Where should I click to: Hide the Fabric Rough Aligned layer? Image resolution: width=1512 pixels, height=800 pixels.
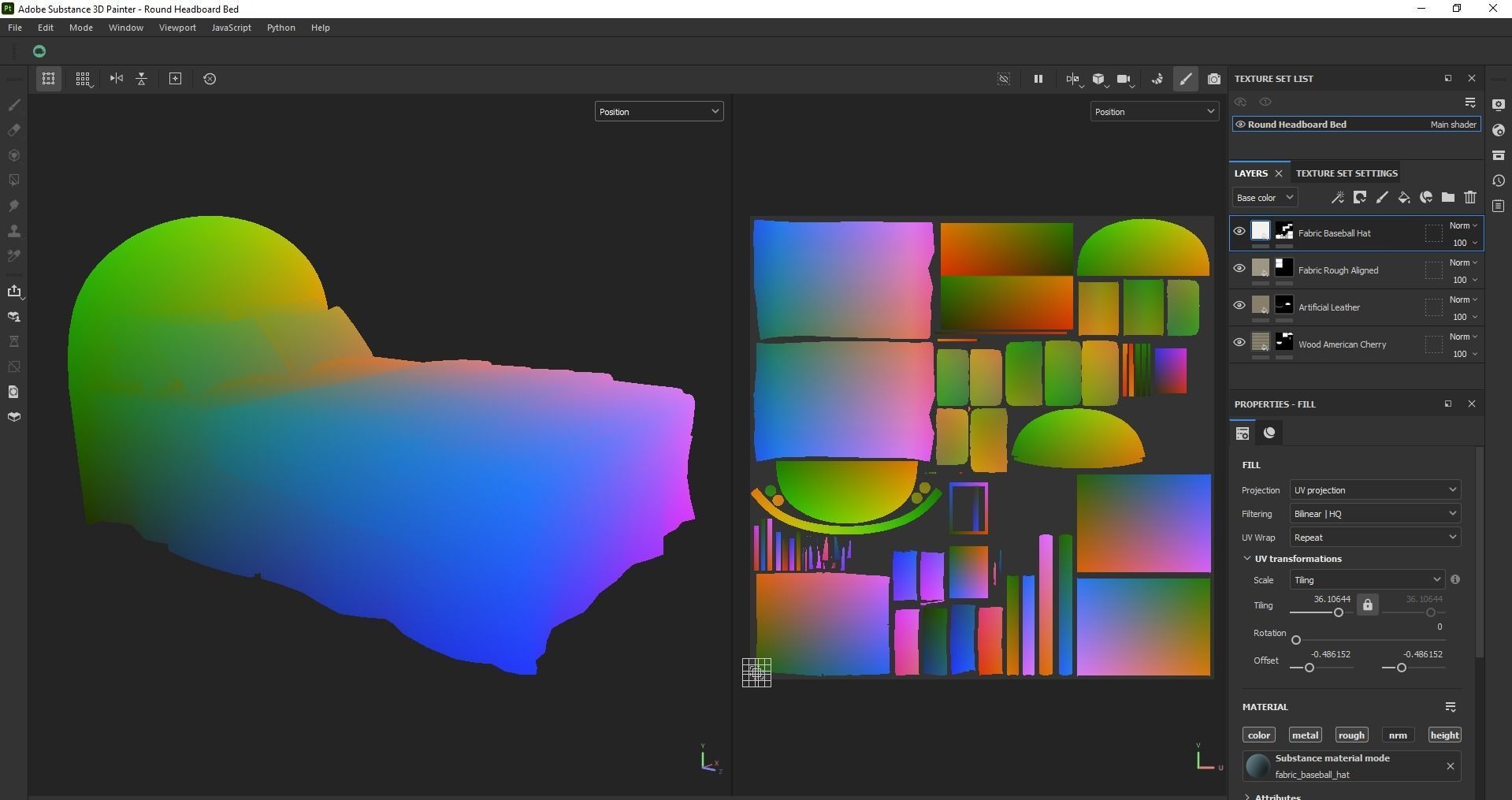click(1239, 269)
